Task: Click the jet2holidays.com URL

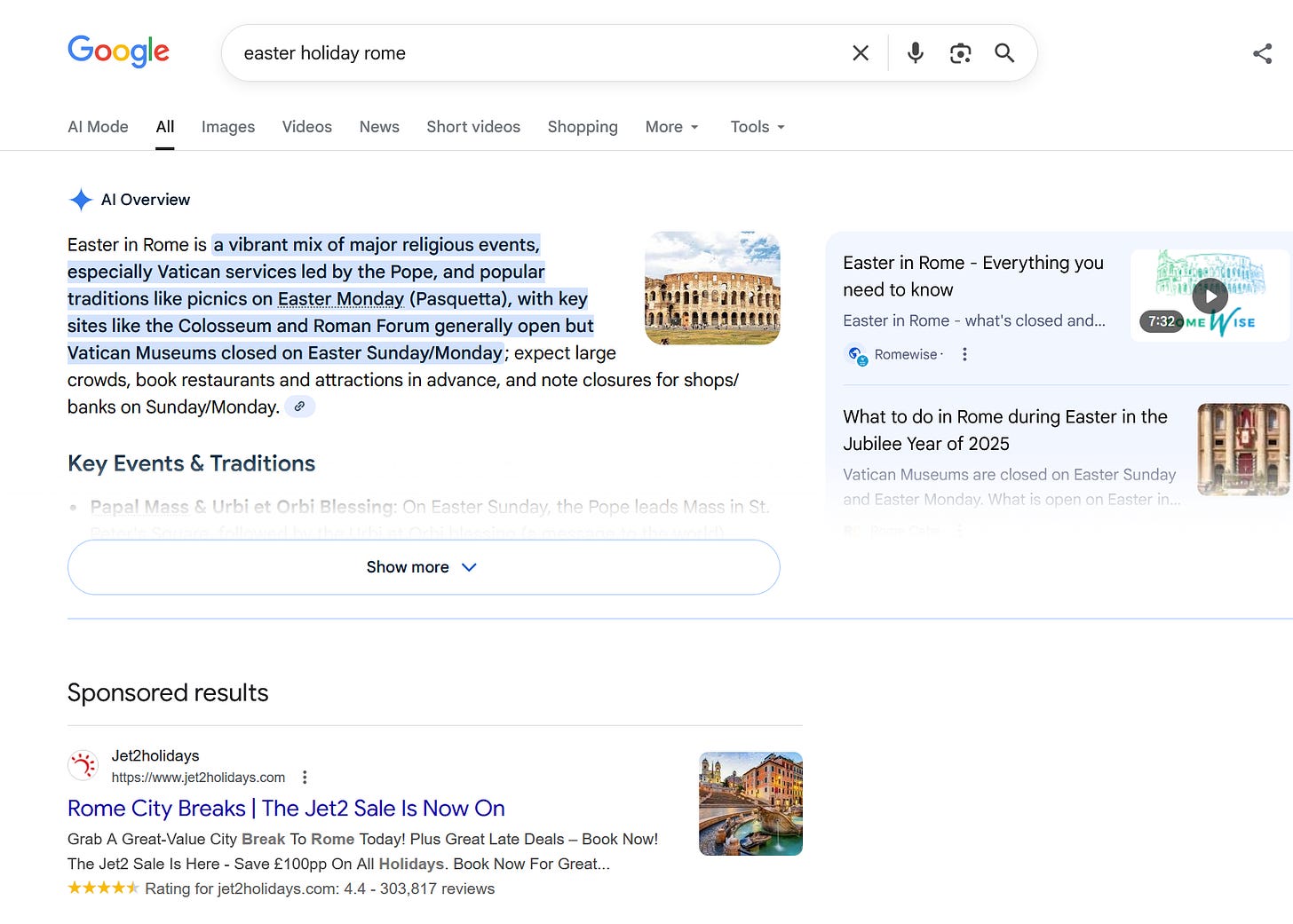Action: 198,778
